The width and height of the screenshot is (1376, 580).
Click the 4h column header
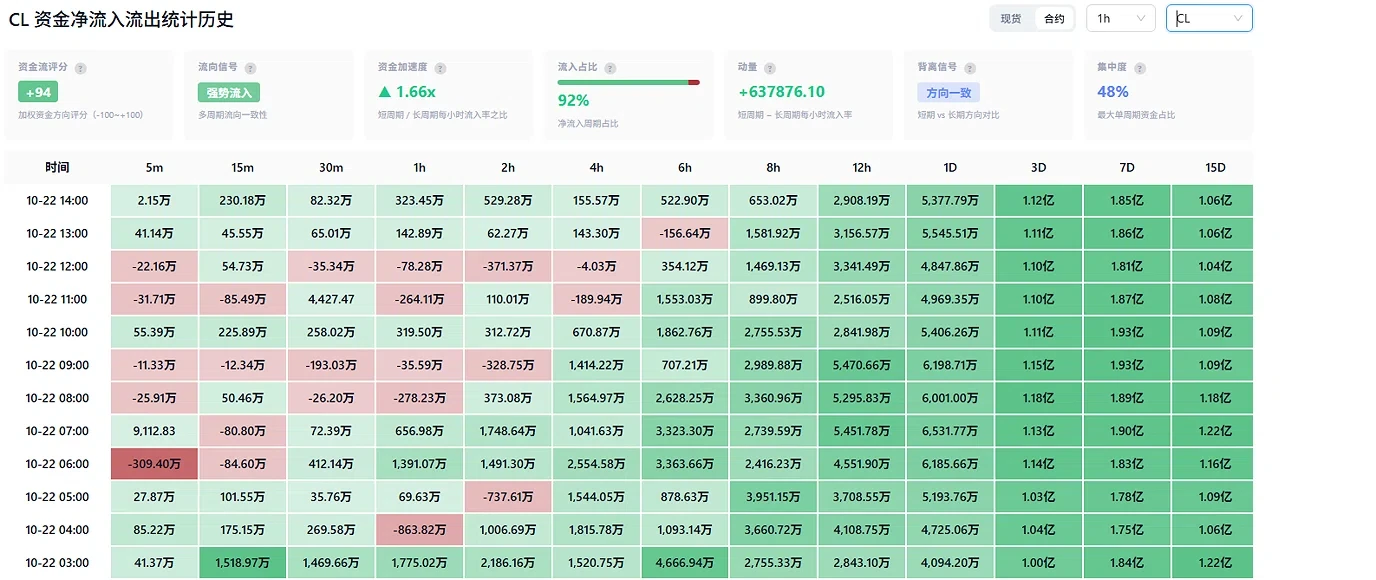(596, 168)
